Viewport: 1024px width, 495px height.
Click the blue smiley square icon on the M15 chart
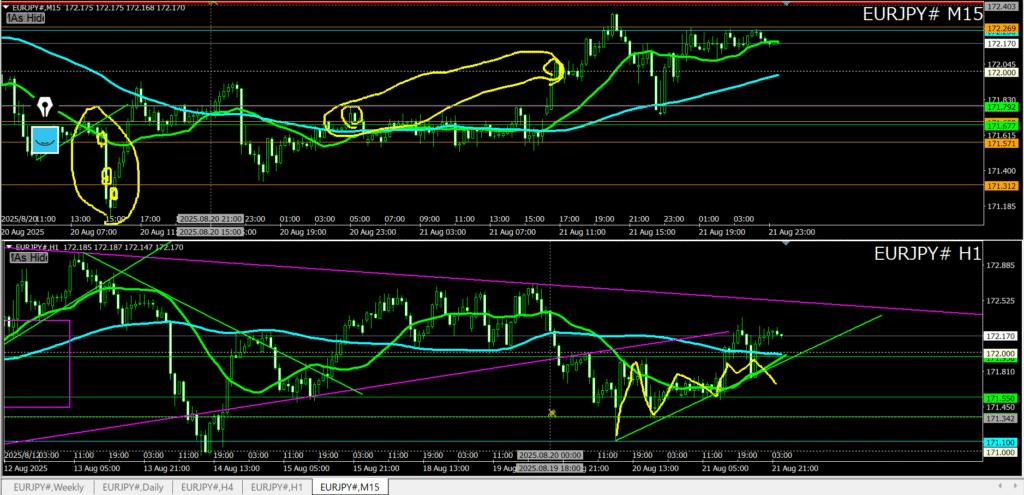pyautogui.click(x=44, y=140)
